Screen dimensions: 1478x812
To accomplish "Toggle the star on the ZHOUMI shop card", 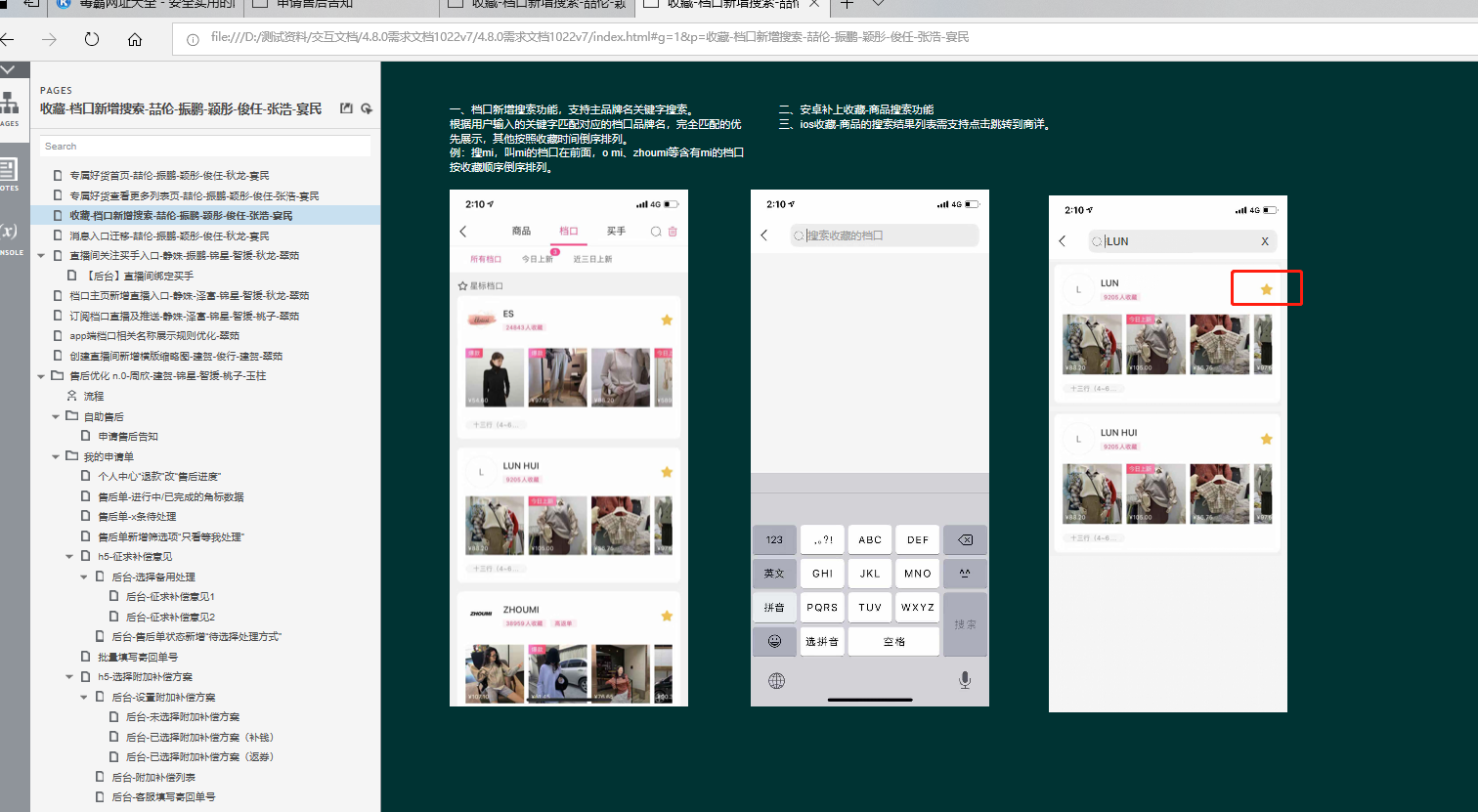I will [x=667, y=616].
